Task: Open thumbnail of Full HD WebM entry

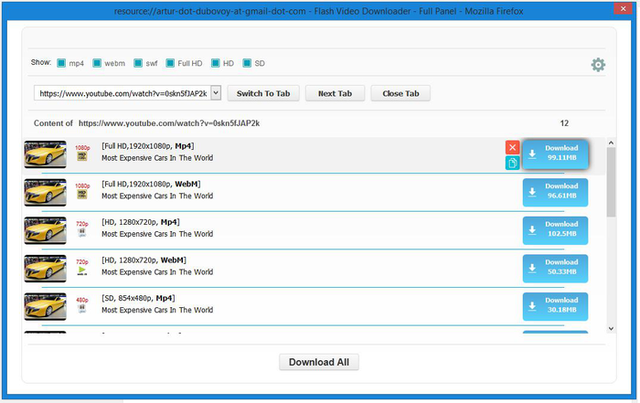Action: pyautogui.click(x=45, y=192)
